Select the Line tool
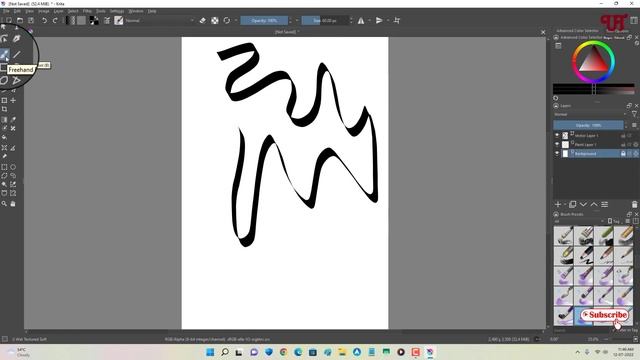Screen dimensions: 640x360 [x=17, y=54]
